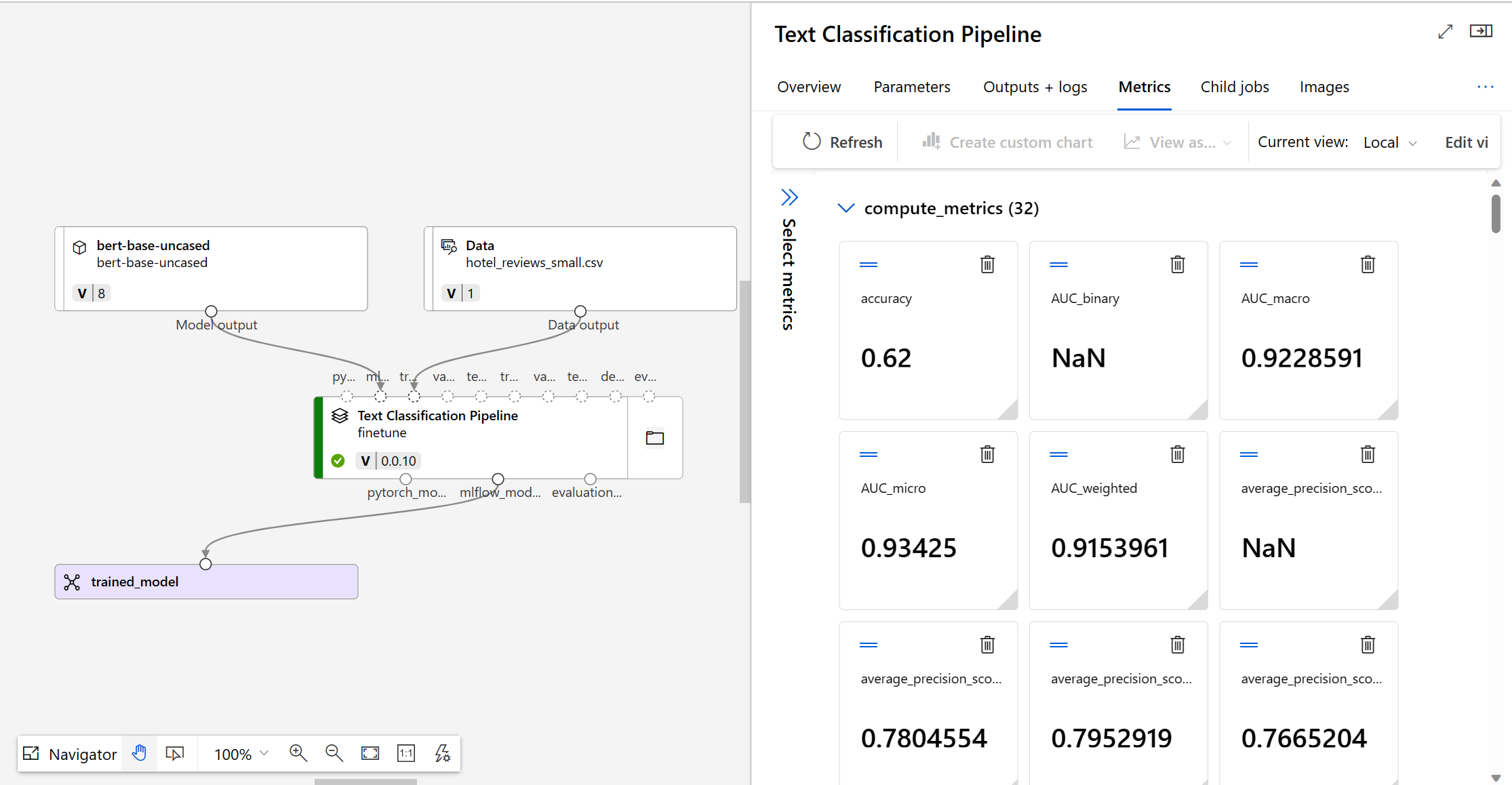Grab the AUC_weighted card drag handle

pyautogui.click(x=1058, y=454)
